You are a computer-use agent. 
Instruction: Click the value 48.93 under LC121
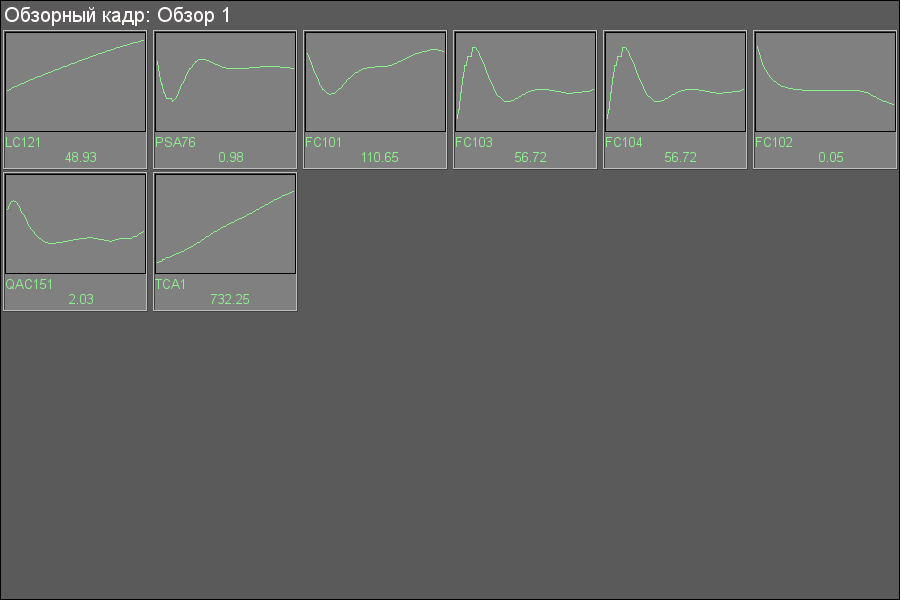80,158
